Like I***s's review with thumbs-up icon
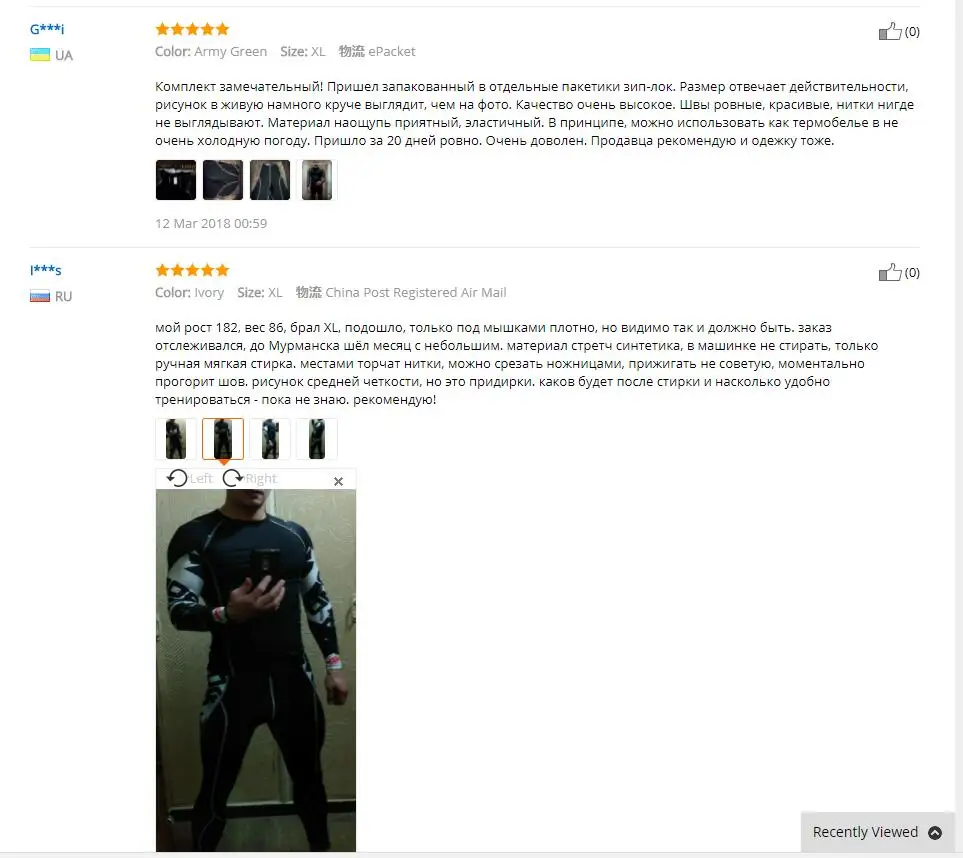This screenshot has height=858, width=963. pyautogui.click(x=890, y=272)
